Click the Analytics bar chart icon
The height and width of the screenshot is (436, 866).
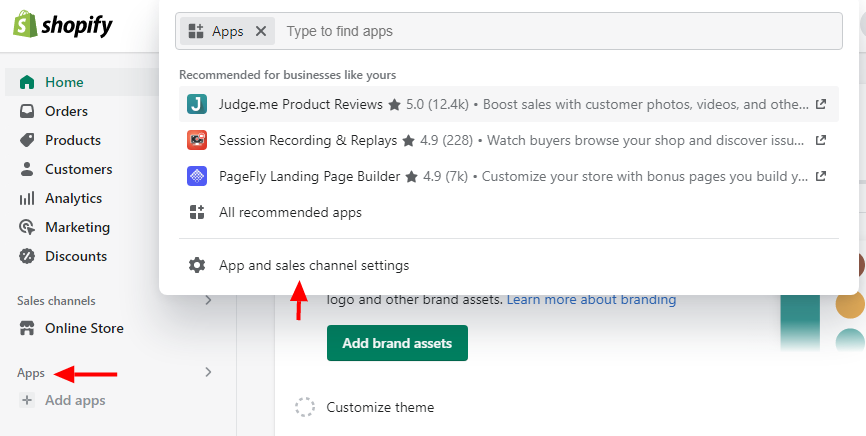point(27,198)
